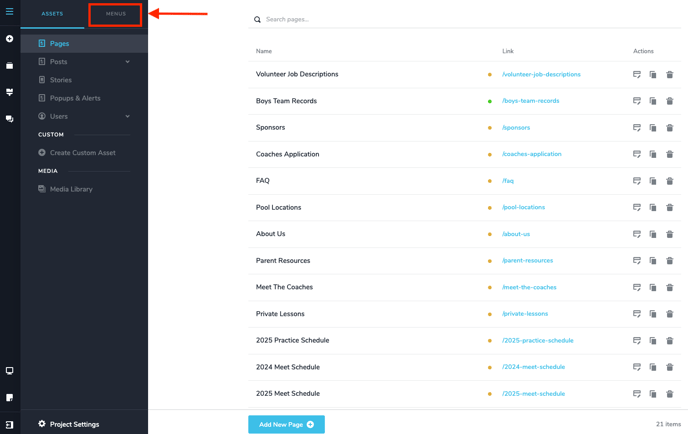688x434 pixels.
Task: Follow the /volunteer-job-descriptions link
Action: pyautogui.click(x=541, y=75)
